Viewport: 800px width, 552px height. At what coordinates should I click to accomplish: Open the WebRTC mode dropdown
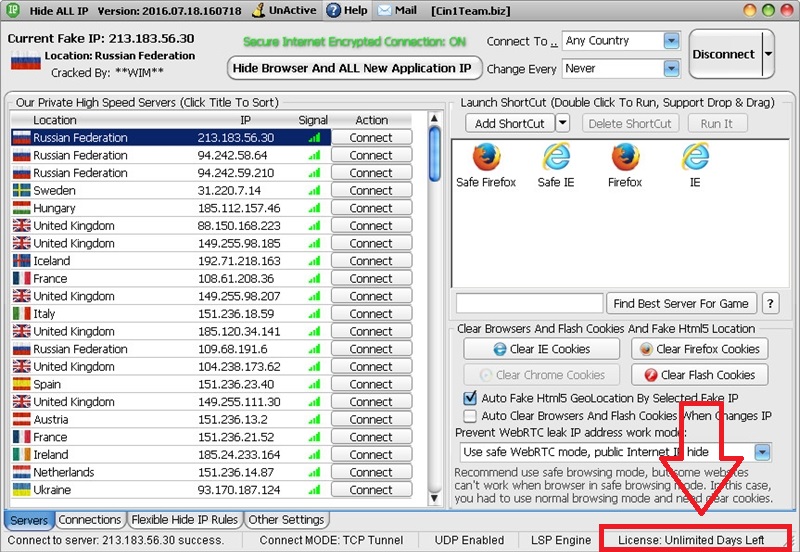coord(762,452)
